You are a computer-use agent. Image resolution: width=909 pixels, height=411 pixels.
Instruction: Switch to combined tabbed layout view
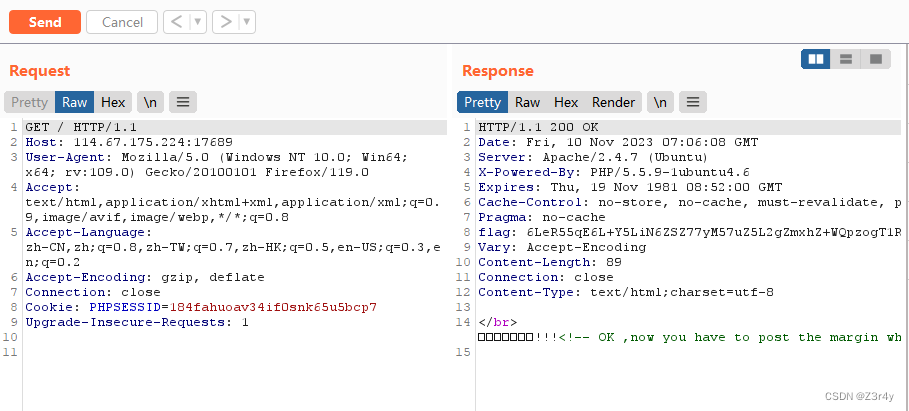876,59
